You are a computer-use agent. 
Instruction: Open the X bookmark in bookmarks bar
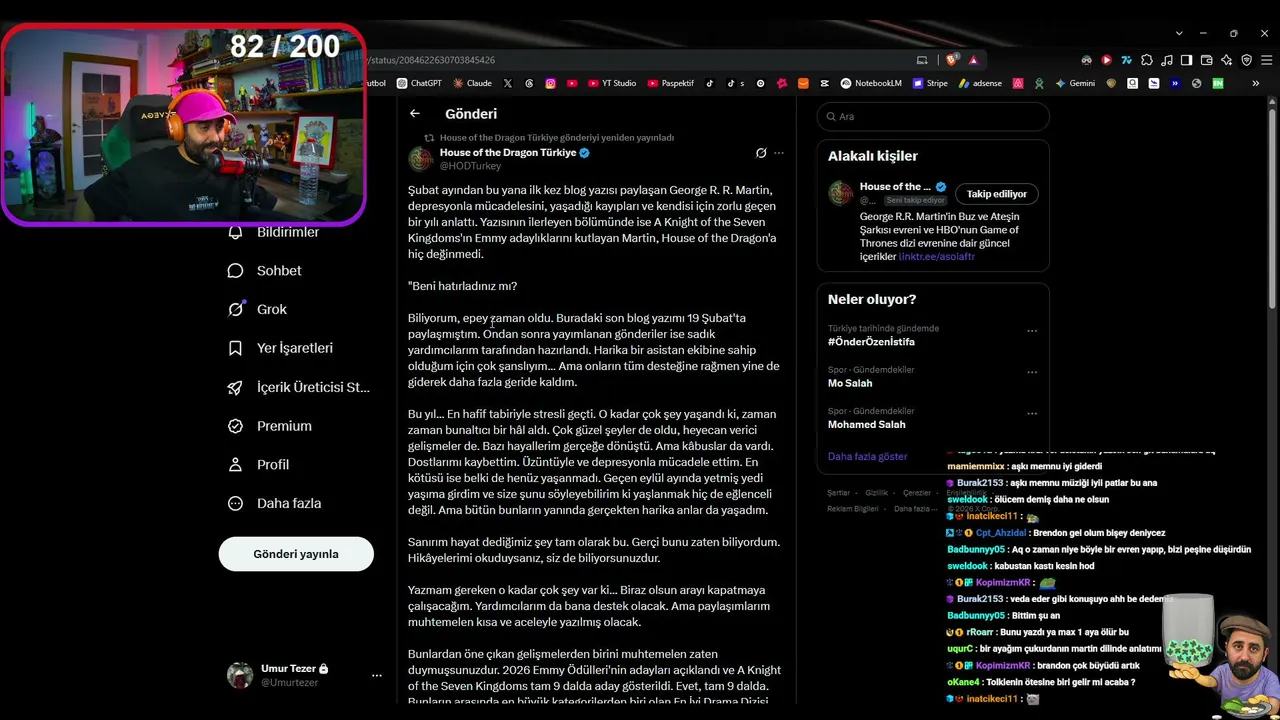tap(508, 84)
